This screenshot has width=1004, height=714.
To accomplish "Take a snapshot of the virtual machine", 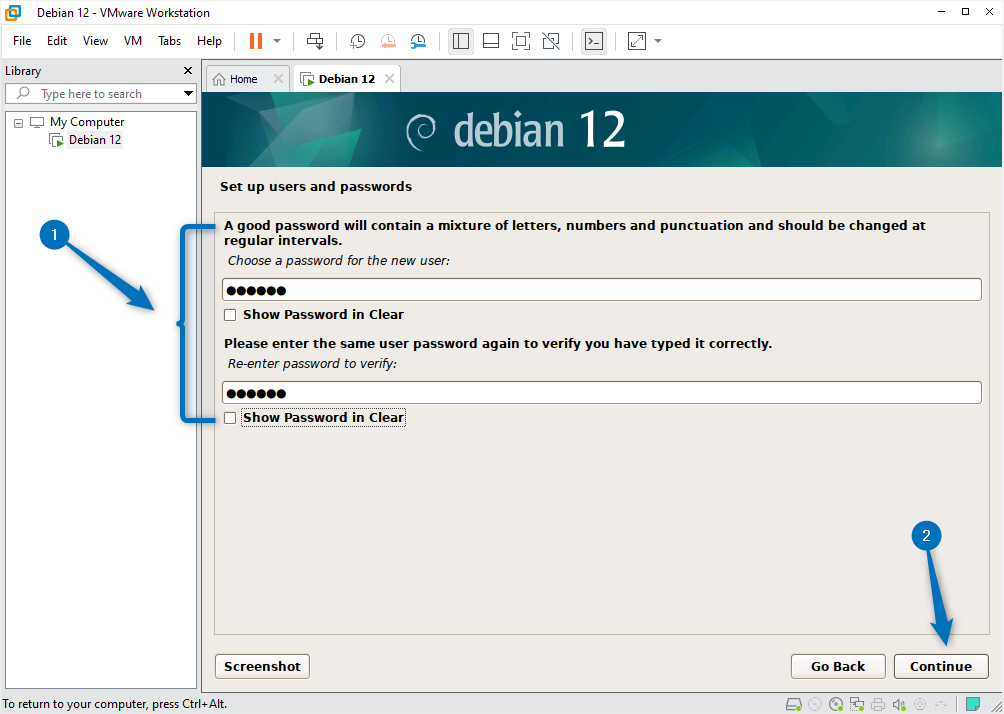I will coord(357,41).
